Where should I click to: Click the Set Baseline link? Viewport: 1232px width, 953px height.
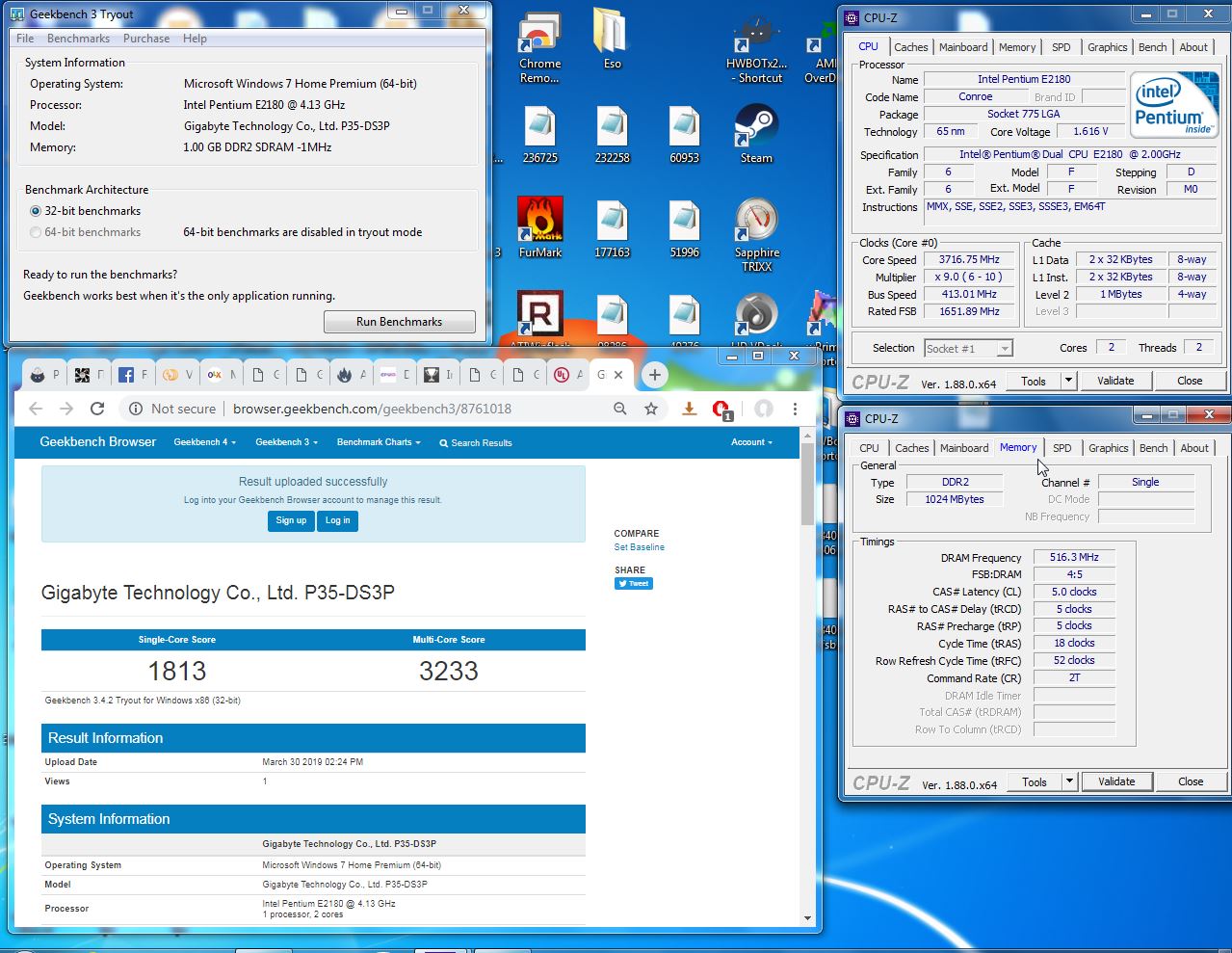[x=640, y=547]
